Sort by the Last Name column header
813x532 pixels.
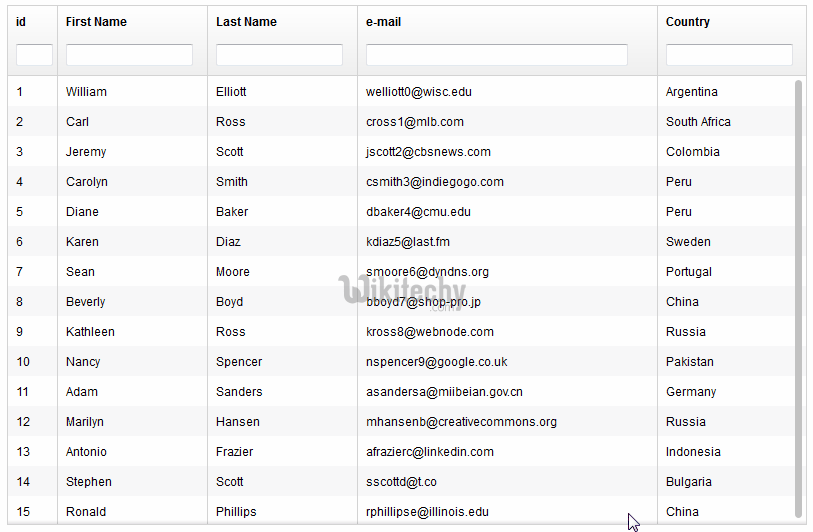coord(246,22)
